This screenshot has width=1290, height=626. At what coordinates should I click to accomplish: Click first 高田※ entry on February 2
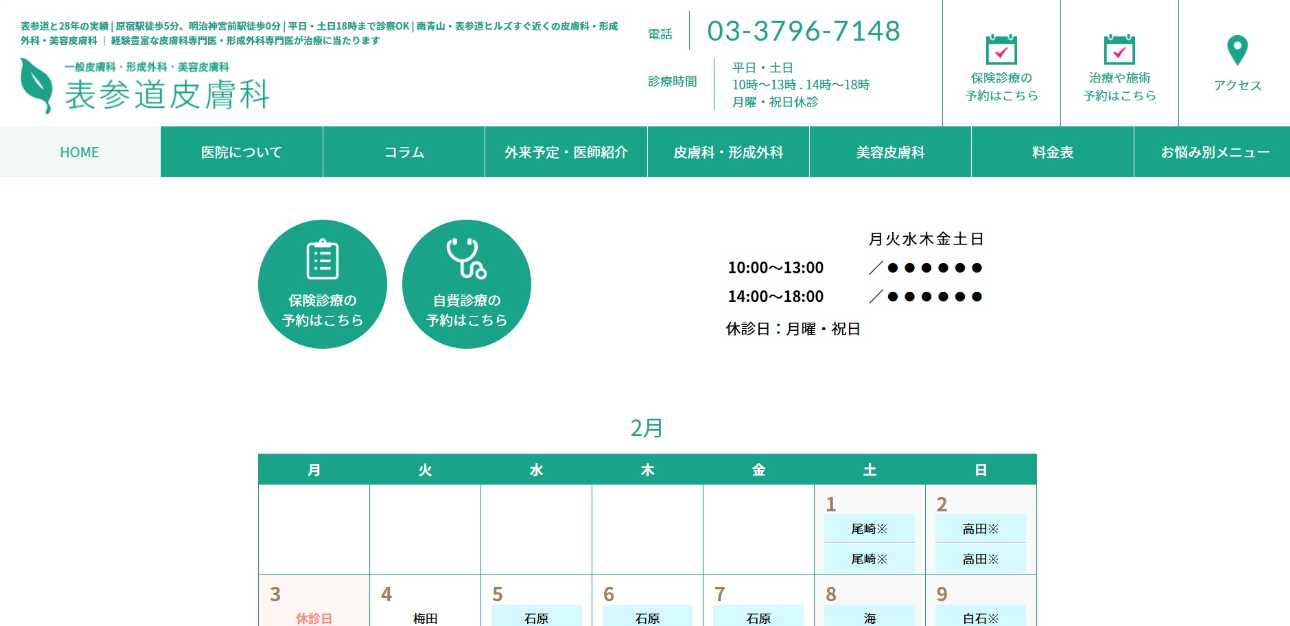[981, 528]
